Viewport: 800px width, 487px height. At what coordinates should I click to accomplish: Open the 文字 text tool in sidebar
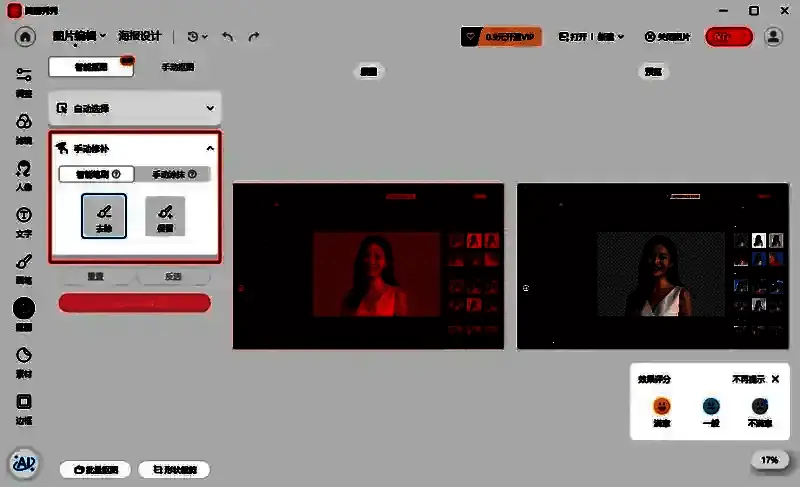point(23,221)
